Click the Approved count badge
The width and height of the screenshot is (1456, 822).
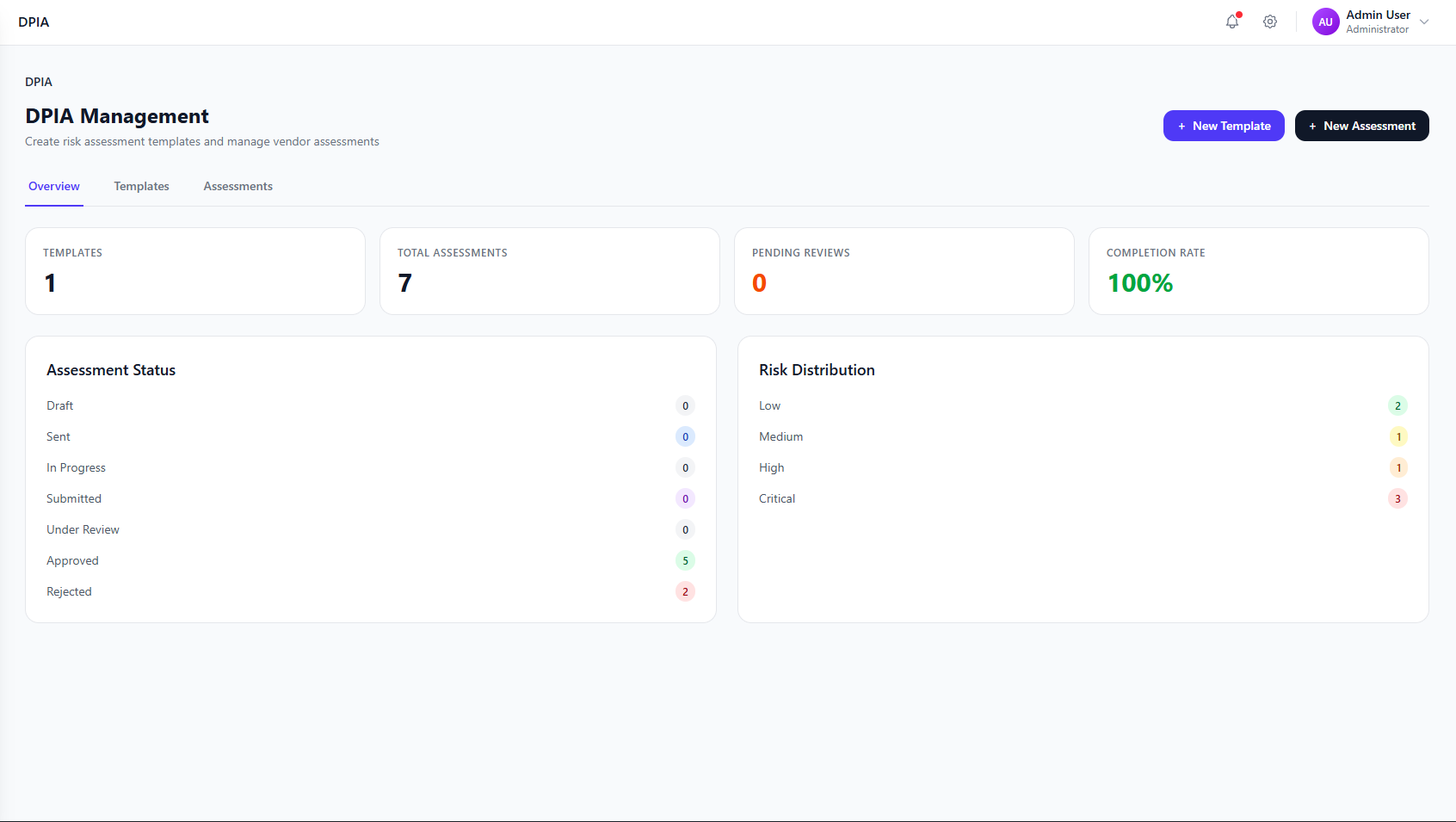[x=685, y=561]
